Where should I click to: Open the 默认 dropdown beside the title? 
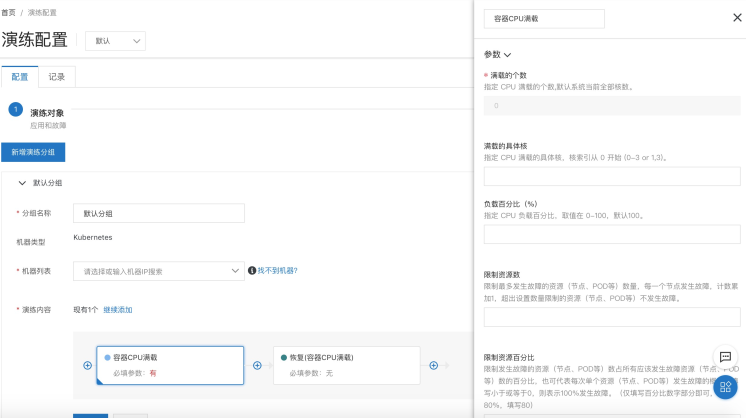click(x=116, y=41)
